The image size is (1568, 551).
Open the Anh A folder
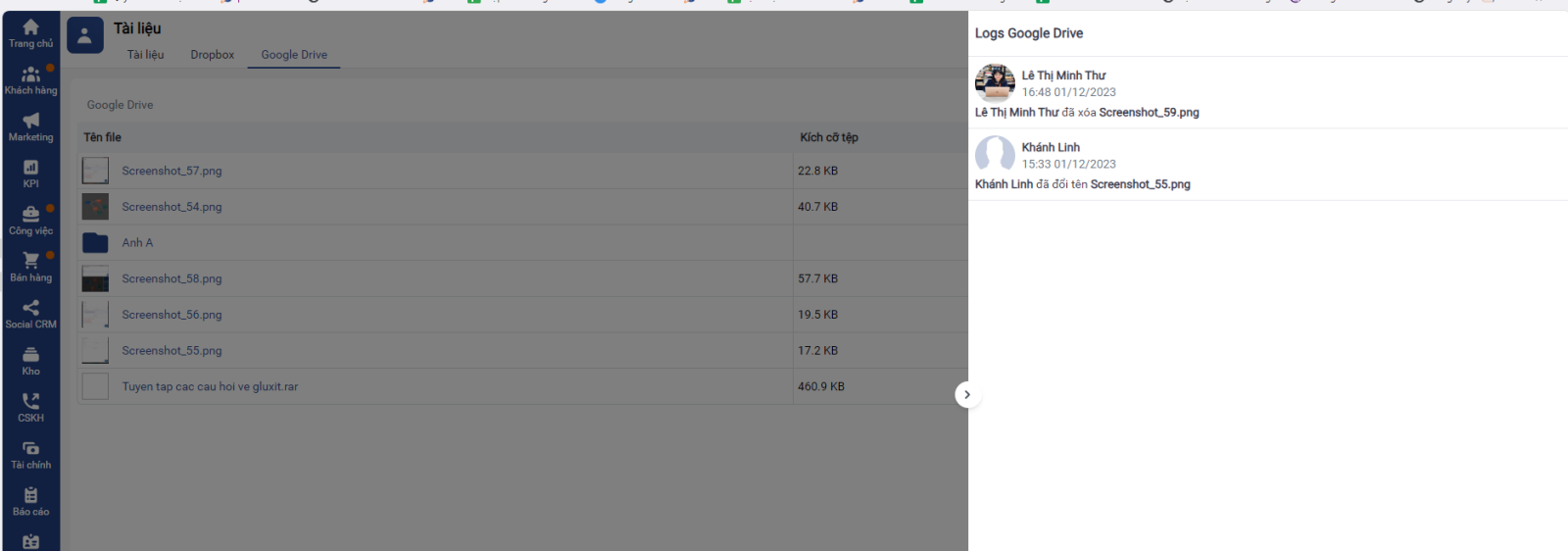[137, 243]
